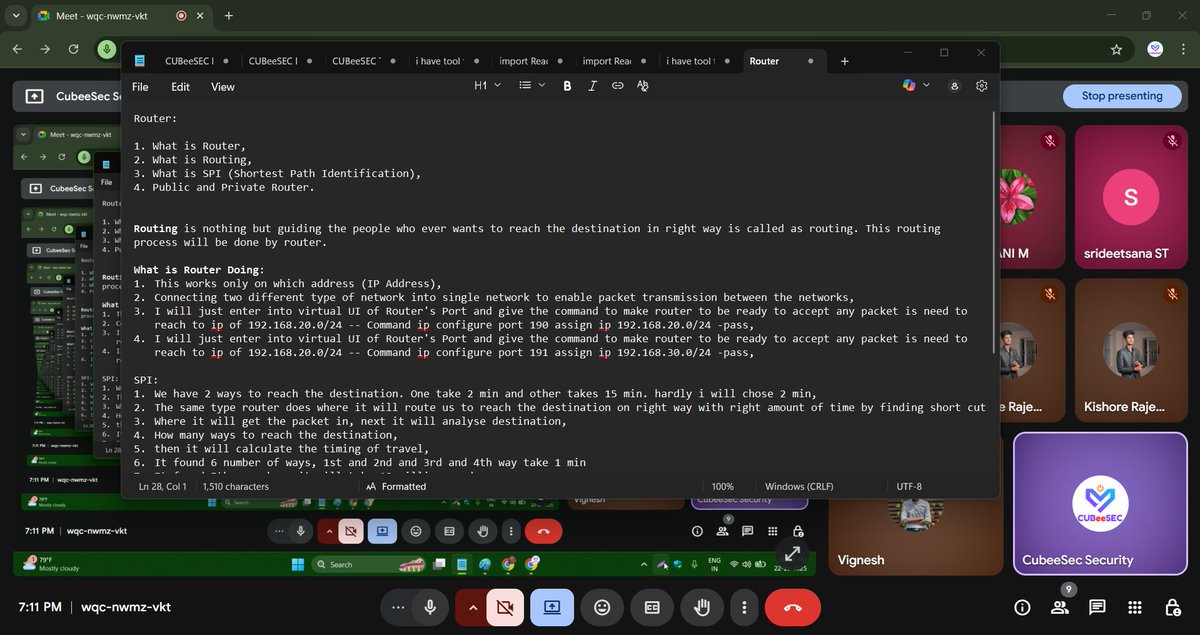Open Notepad settings gear

tap(982, 86)
